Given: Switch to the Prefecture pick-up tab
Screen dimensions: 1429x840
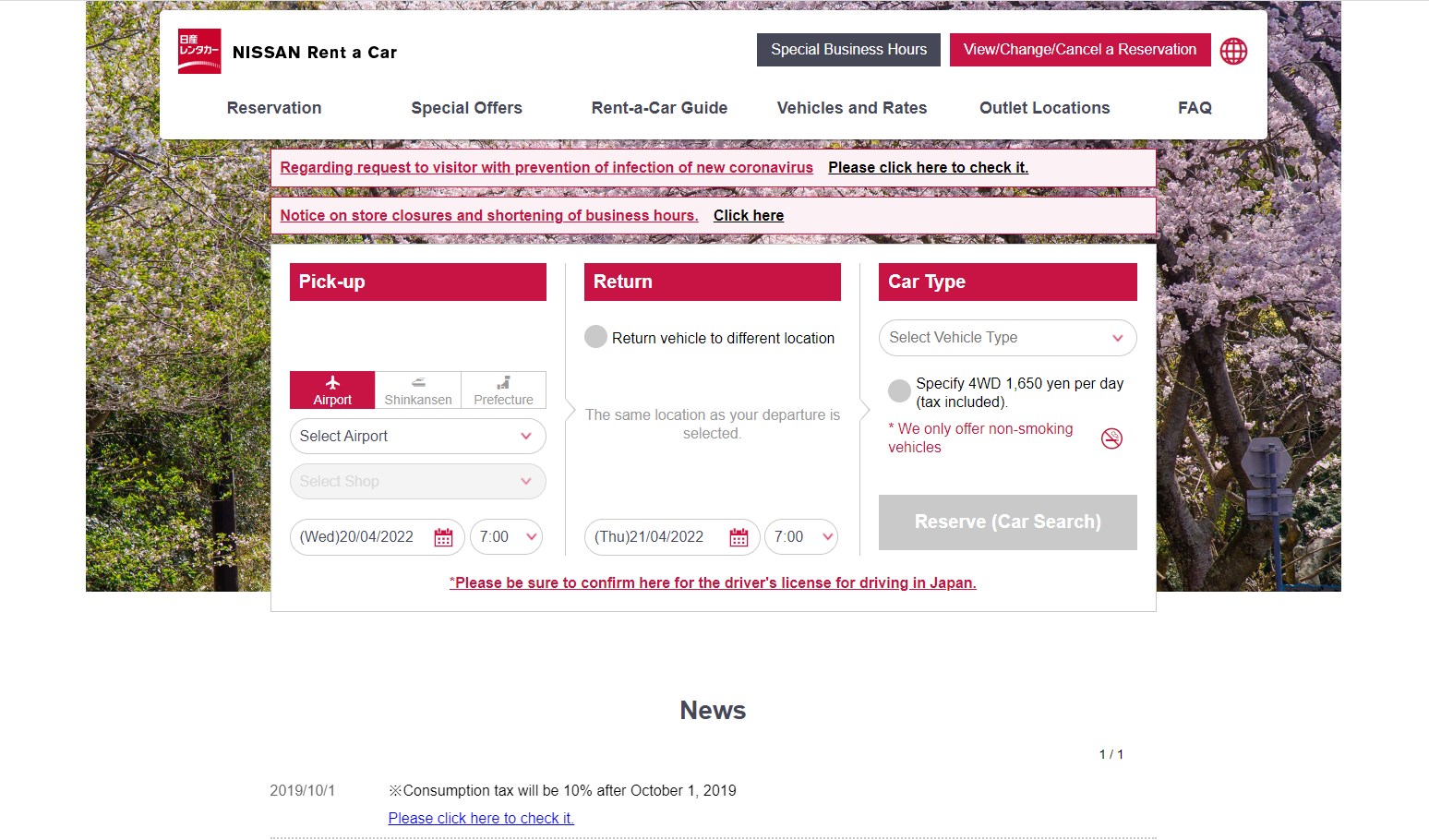Looking at the screenshot, I should click(x=503, y=390).
